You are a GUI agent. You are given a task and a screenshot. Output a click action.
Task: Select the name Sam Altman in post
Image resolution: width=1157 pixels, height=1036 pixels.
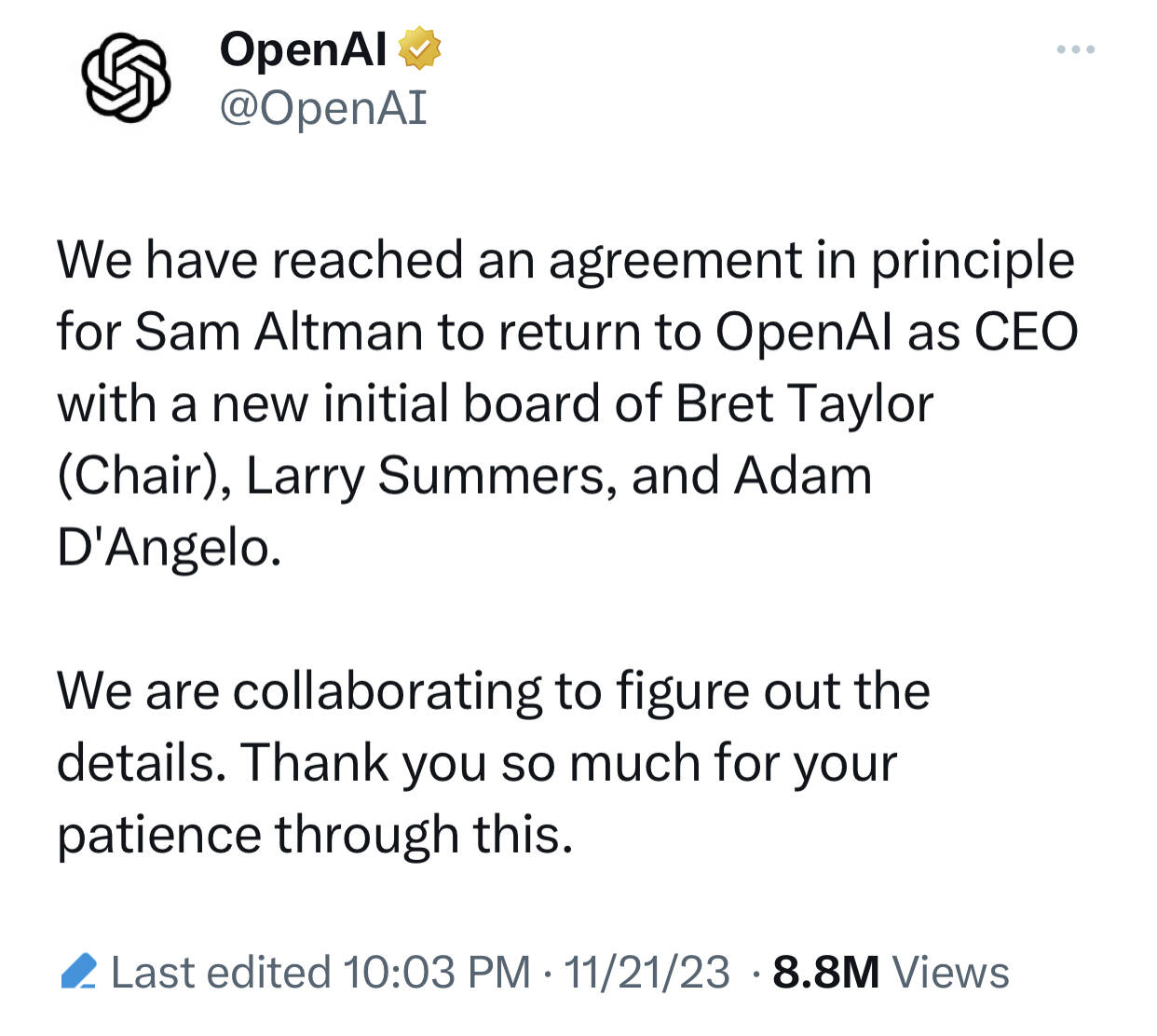pos(279,332)
